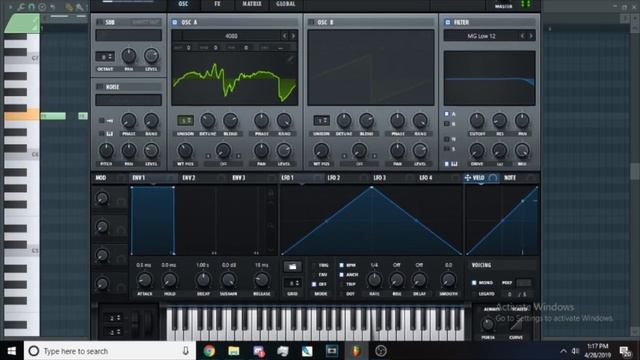Change the SUB octave stepper
The width and height of the screenshot is (640, 360).
click(105, 56)
